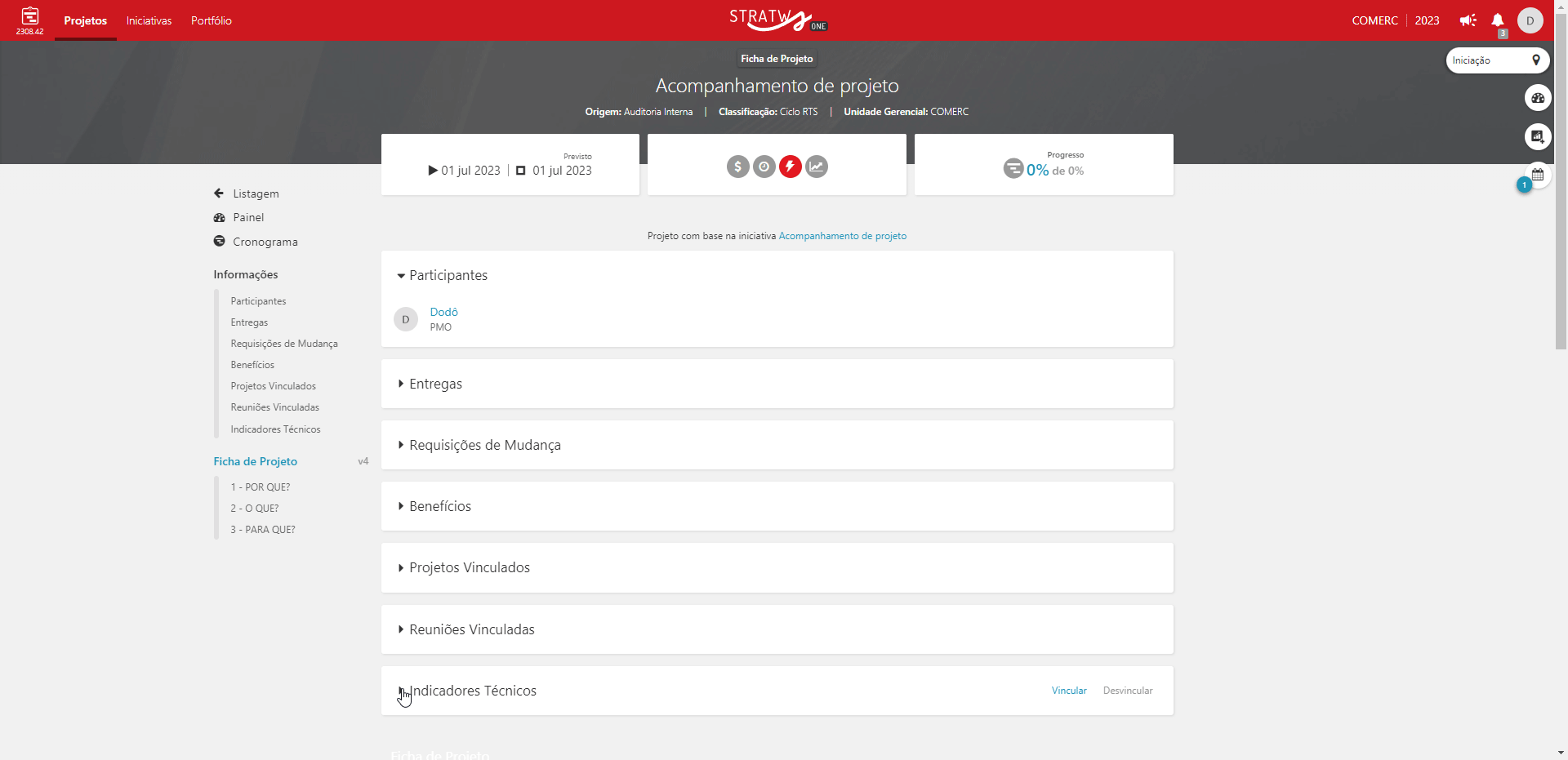Click participant avatar D beside Dodô

(x=406, y=319)
